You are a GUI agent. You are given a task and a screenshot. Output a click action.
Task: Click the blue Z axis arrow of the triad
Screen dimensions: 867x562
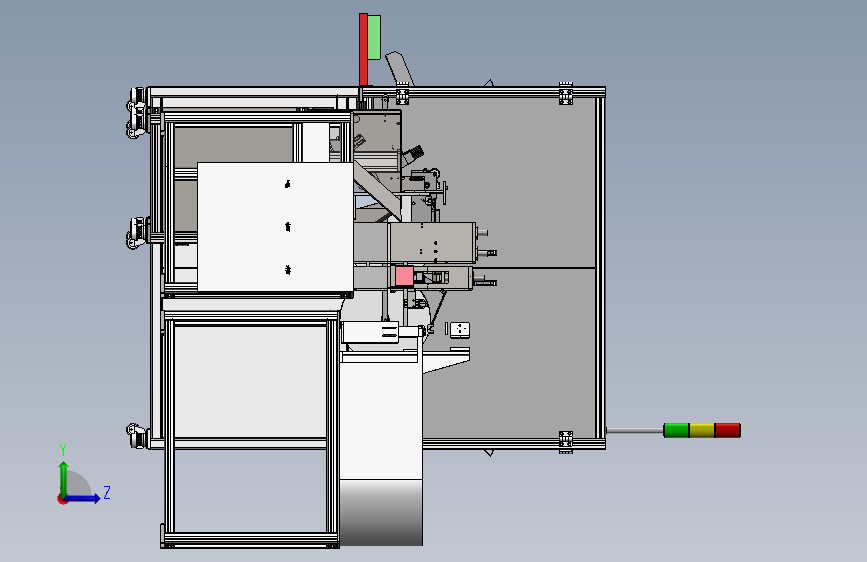[82, 498]
